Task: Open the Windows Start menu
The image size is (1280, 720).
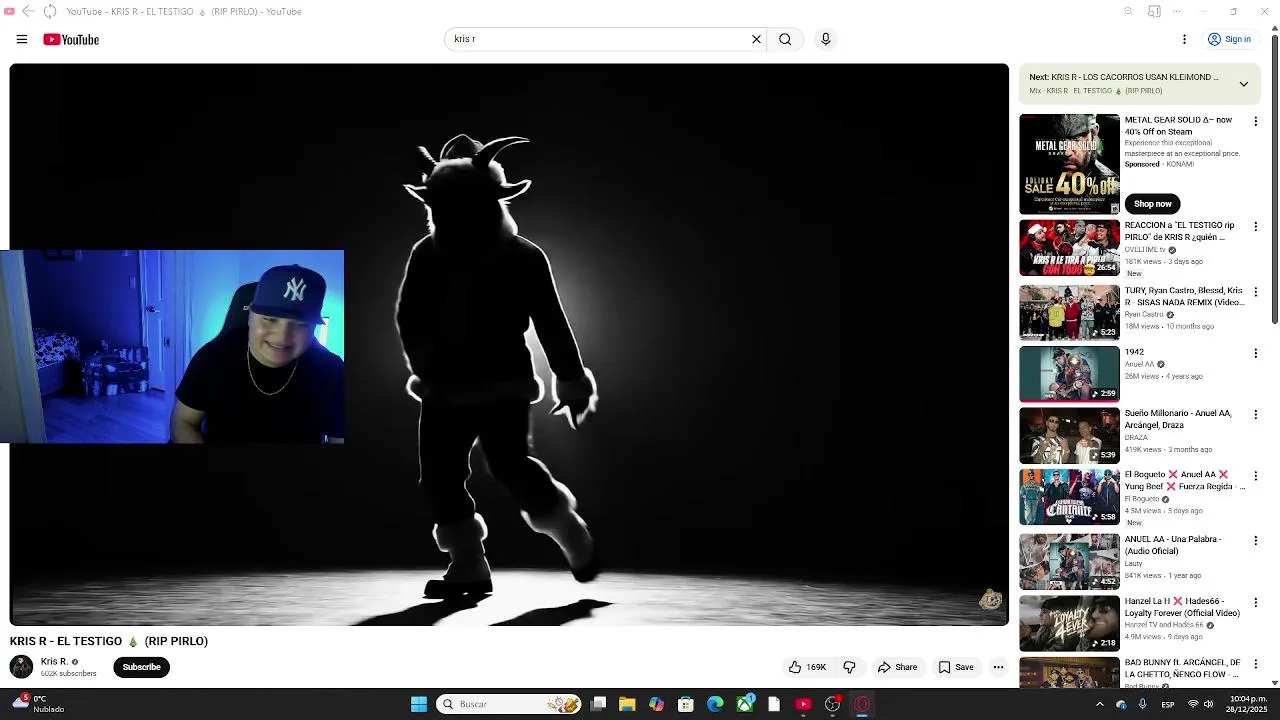Action: 419,704
